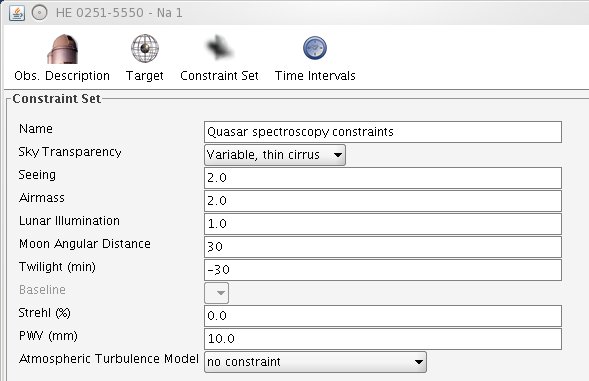
Task: Click the Moon Angular Distance label
Action: point(85,244)
